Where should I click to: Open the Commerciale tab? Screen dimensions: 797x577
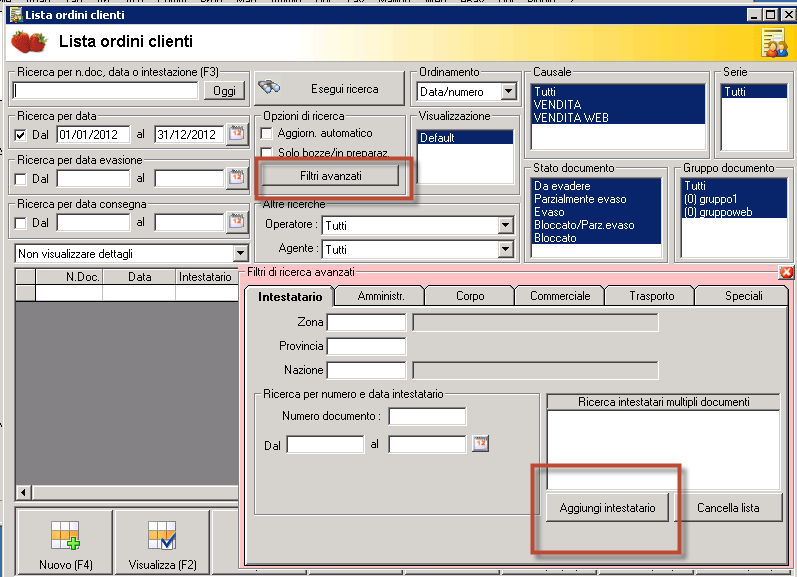pyautogui.click(x=560, y=296)
